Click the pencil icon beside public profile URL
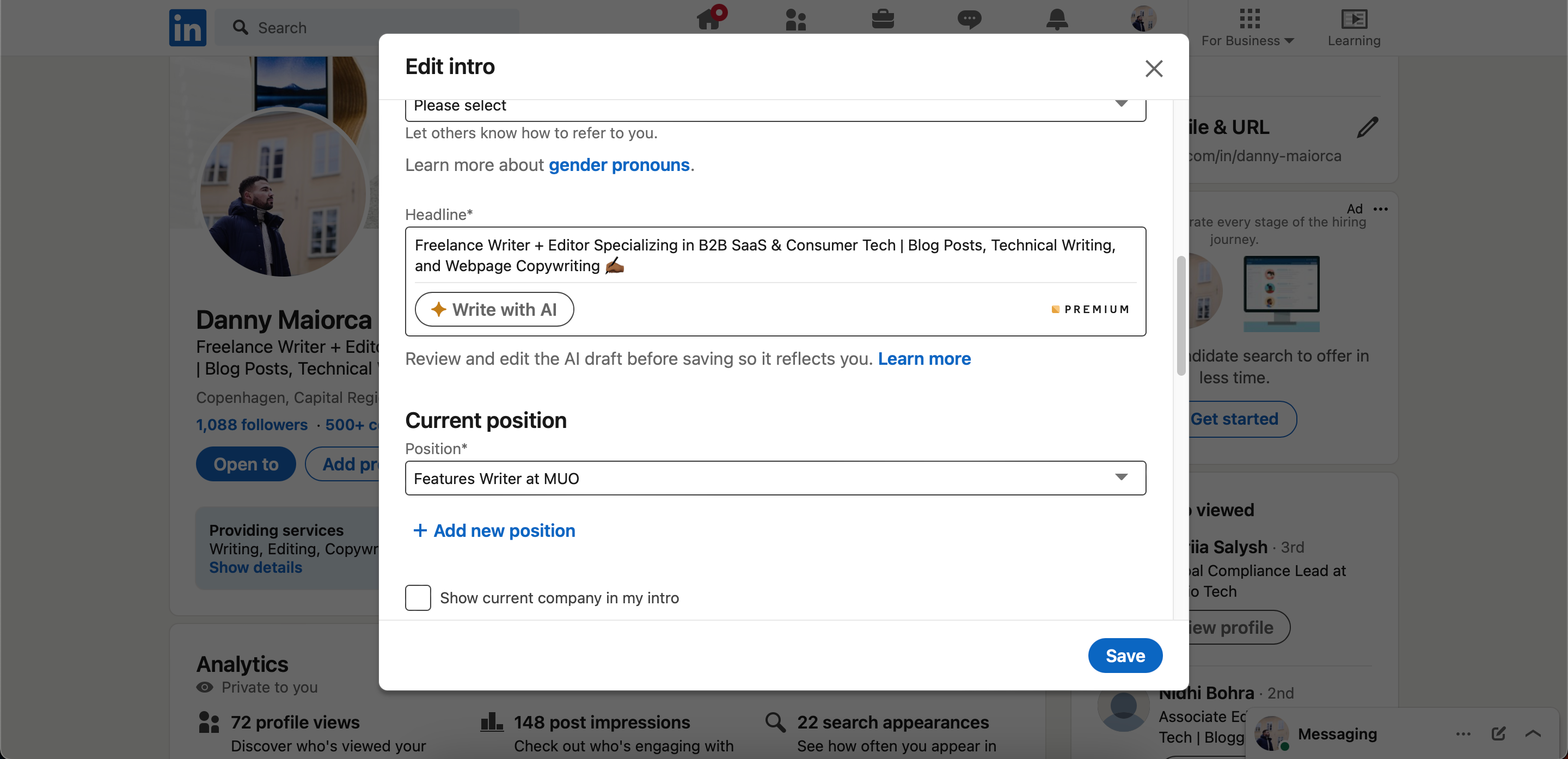 (1367, 127)
